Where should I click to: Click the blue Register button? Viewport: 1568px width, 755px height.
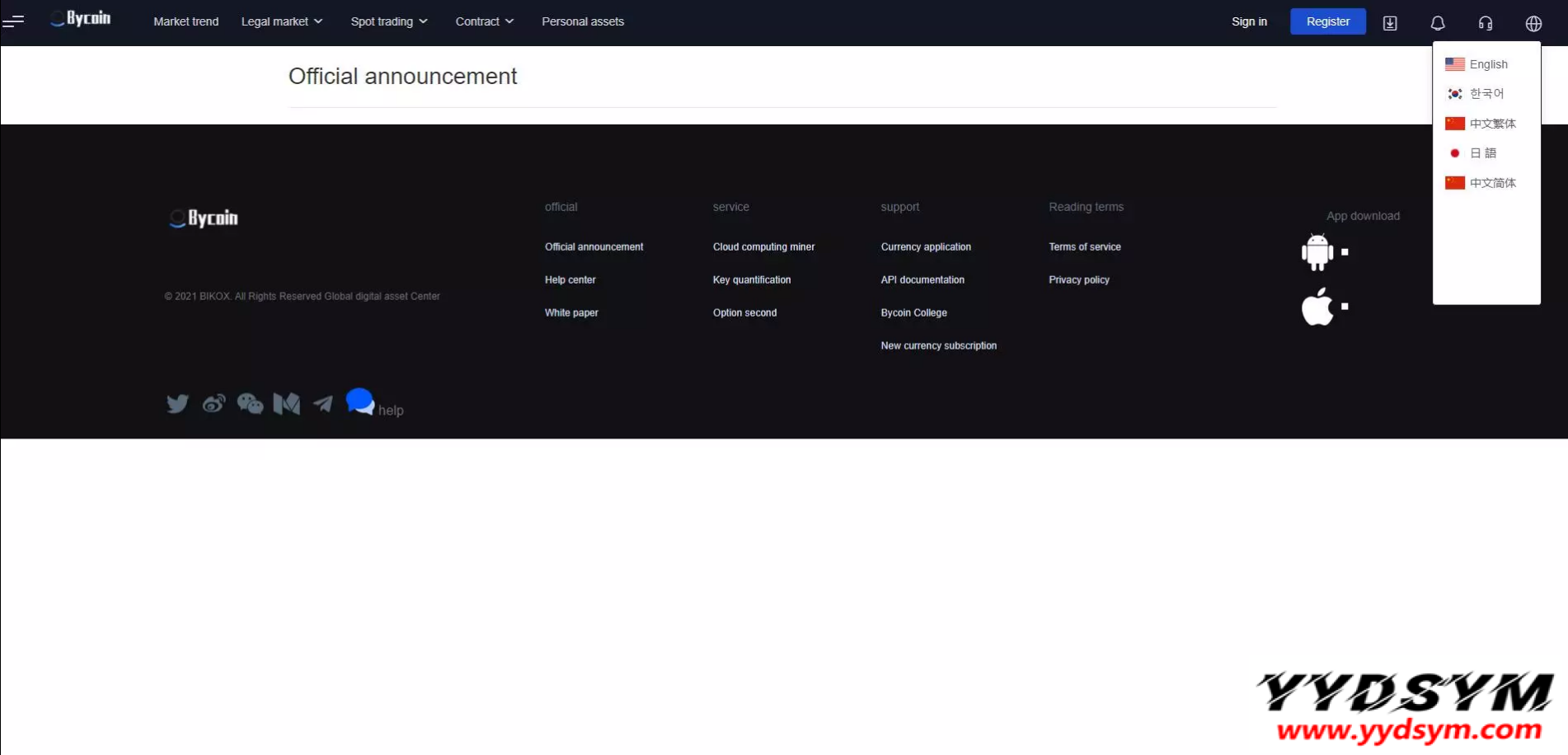(x=1327, y=21)
